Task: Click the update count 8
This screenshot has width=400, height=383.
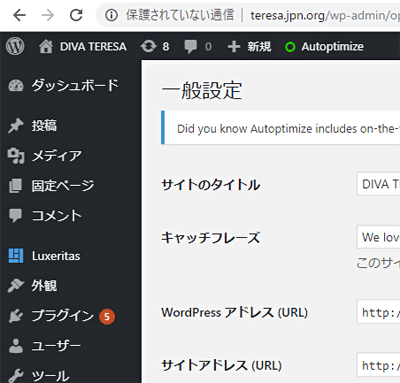Action: pyautogui.click(x=166, y=47)
